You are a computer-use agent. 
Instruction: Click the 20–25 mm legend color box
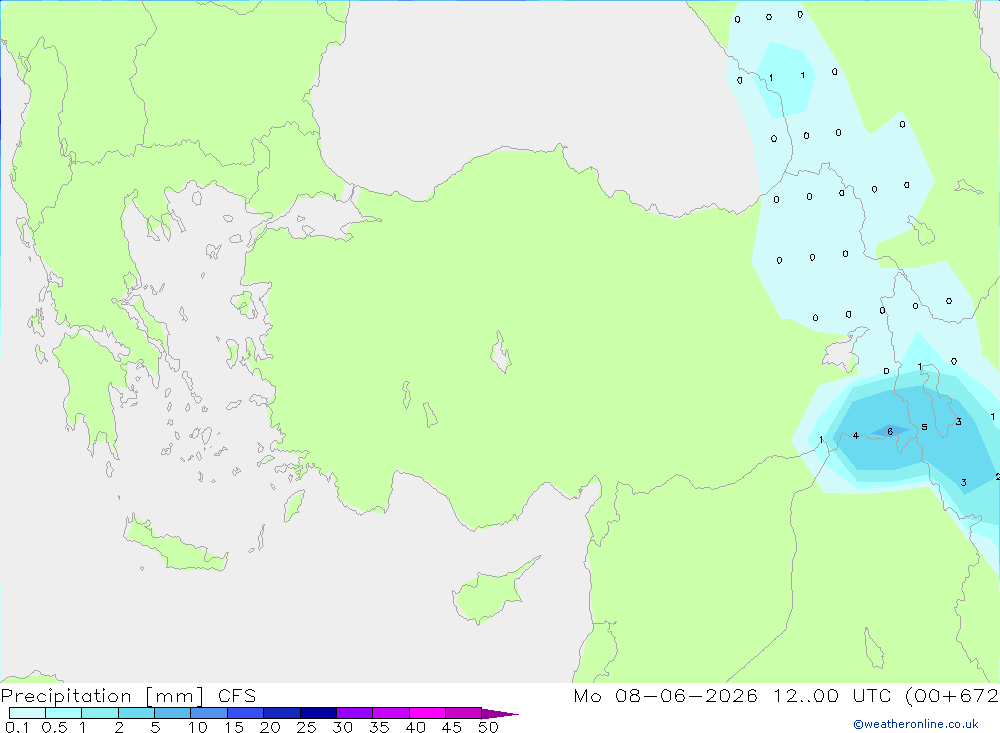(282, 713)
